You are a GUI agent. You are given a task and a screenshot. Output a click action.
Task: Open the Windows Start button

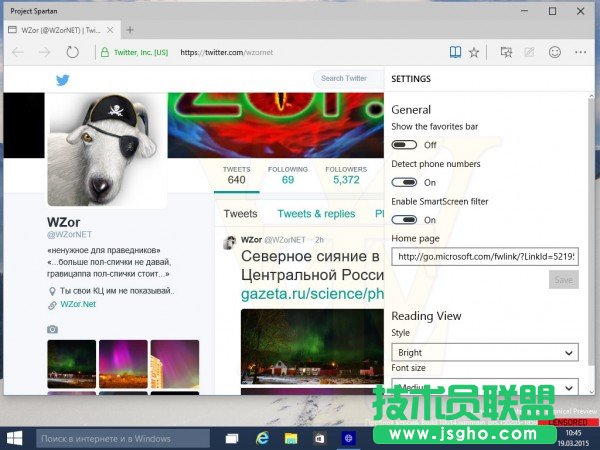click(x=14, y=438)
